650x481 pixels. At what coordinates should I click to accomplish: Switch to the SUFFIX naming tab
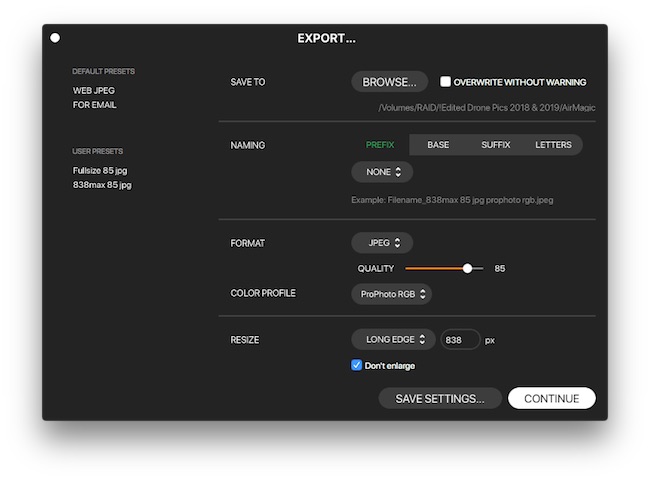coord(495,145)
